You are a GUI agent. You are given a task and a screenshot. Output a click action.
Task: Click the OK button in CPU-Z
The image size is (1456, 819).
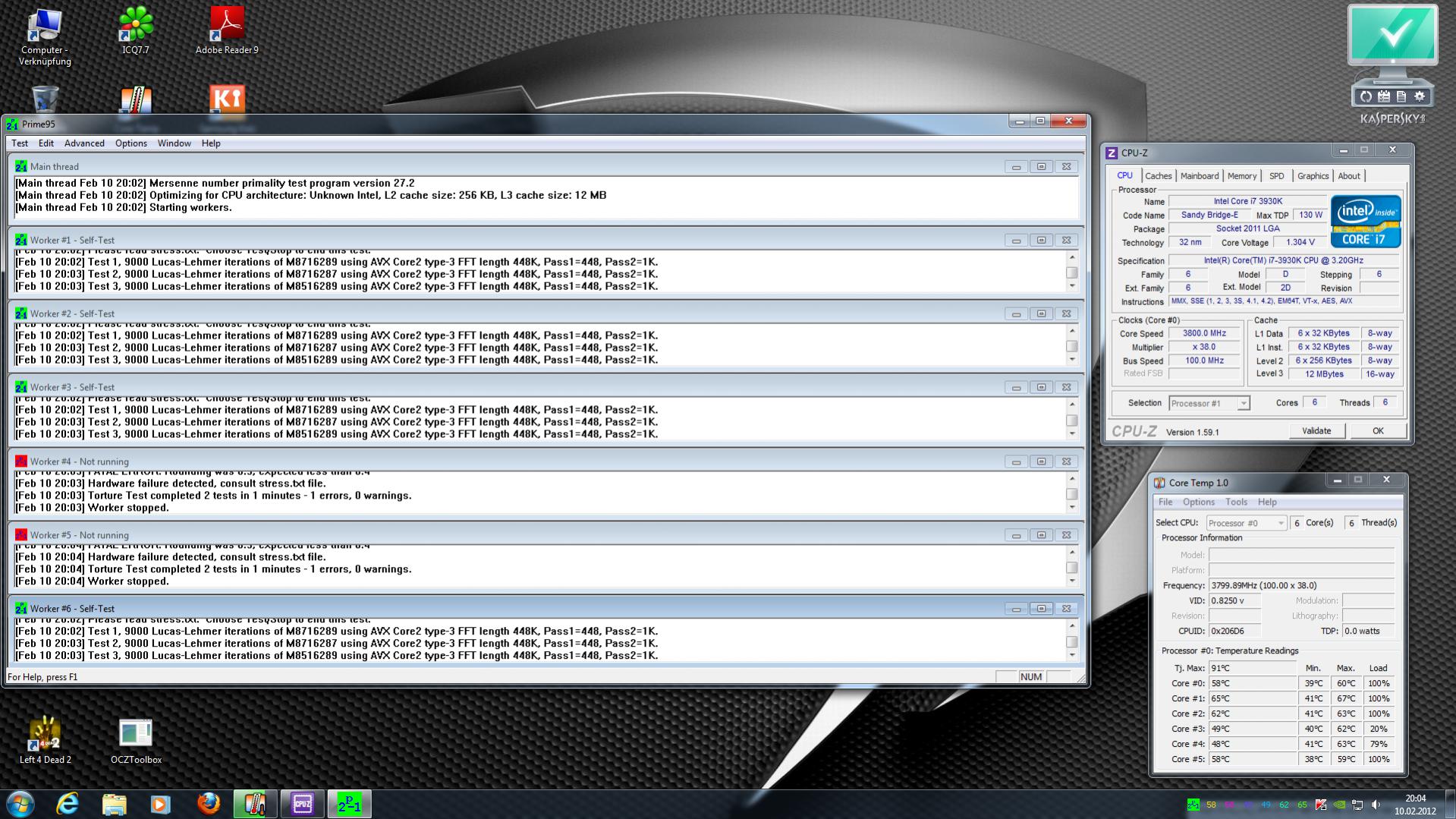click(x=1378, y=430)
